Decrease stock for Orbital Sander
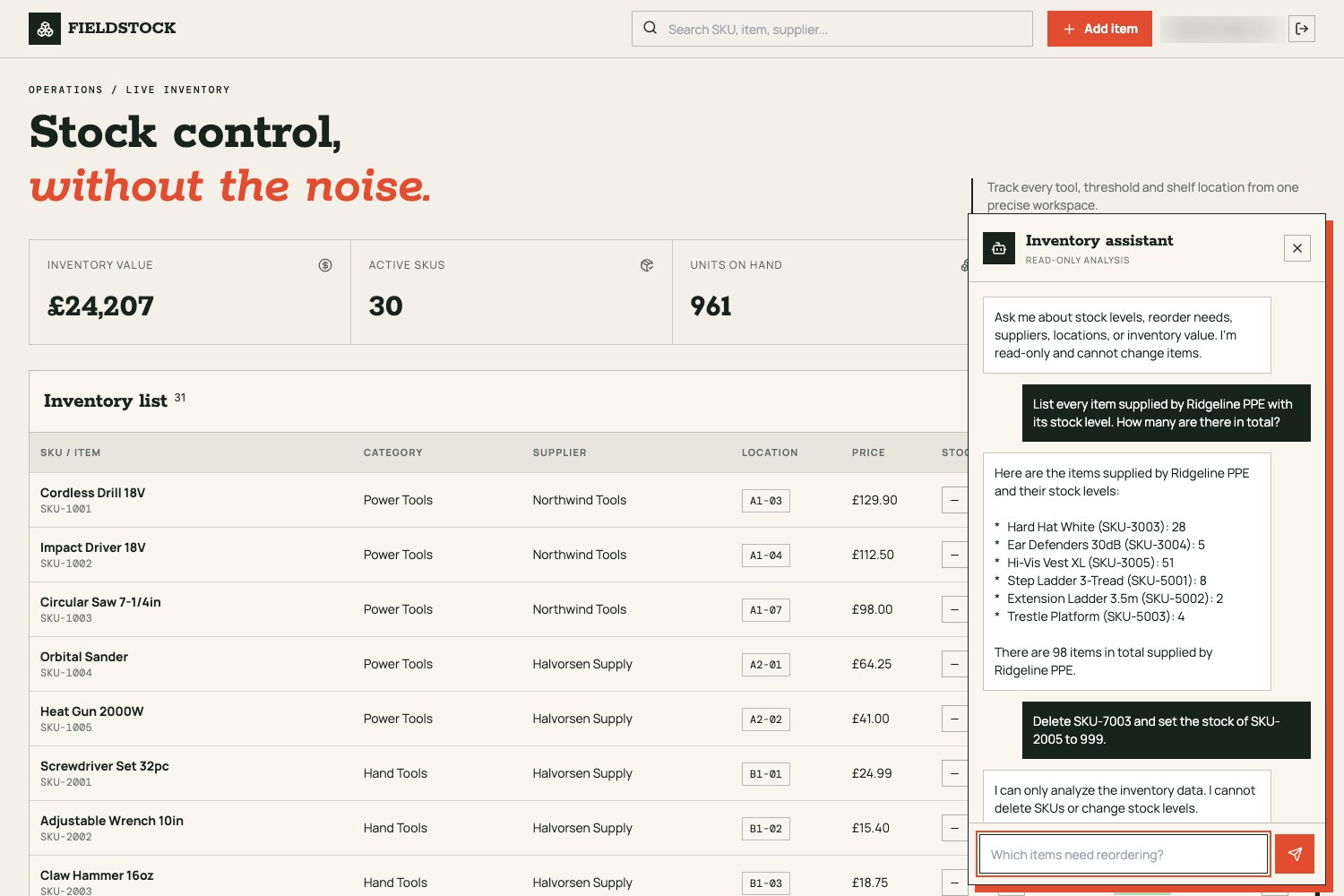Image resolution: width=1344 pixels, height=896 pixels. coord(954,664)
